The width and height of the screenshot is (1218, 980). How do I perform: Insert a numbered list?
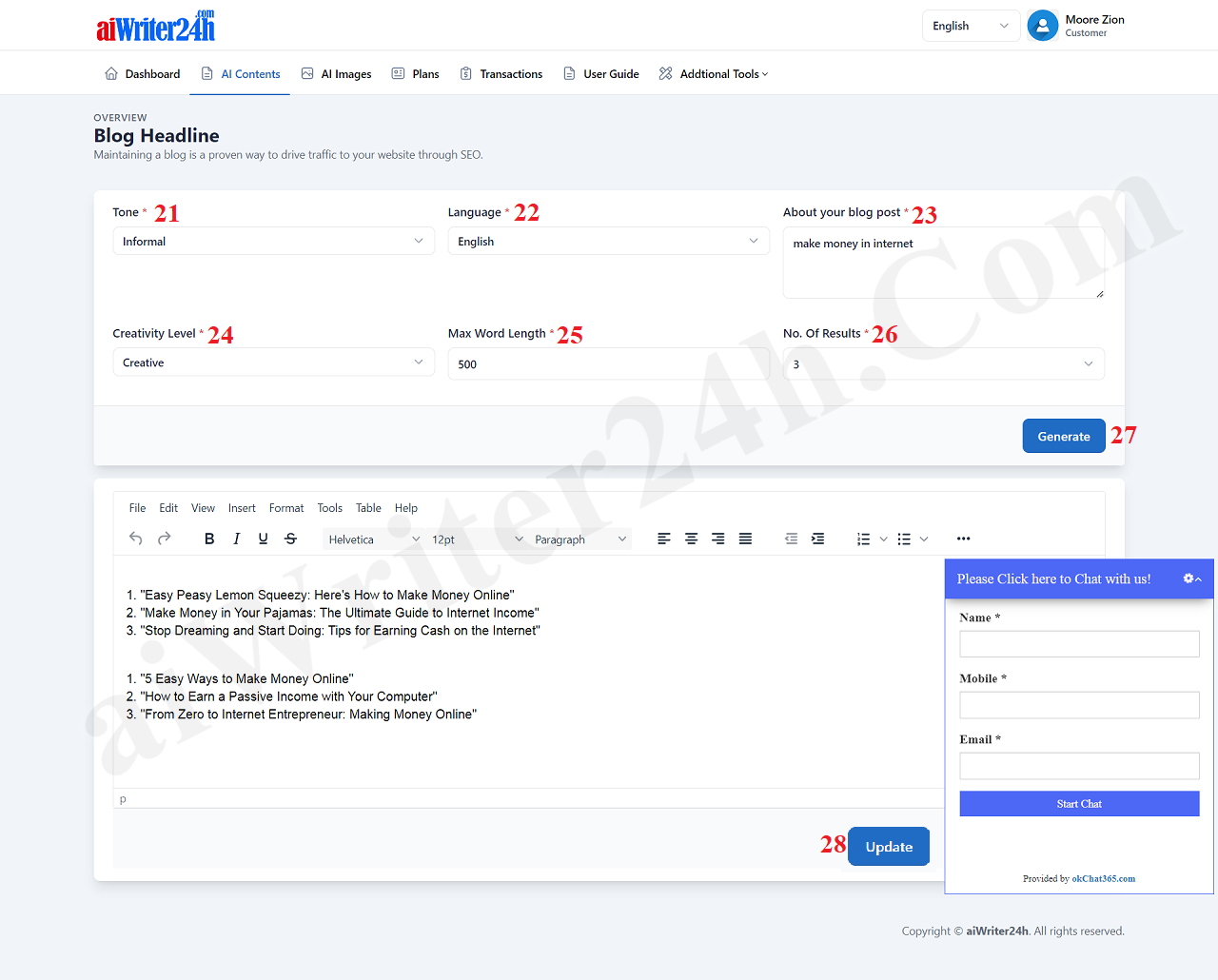pos(863,539)
